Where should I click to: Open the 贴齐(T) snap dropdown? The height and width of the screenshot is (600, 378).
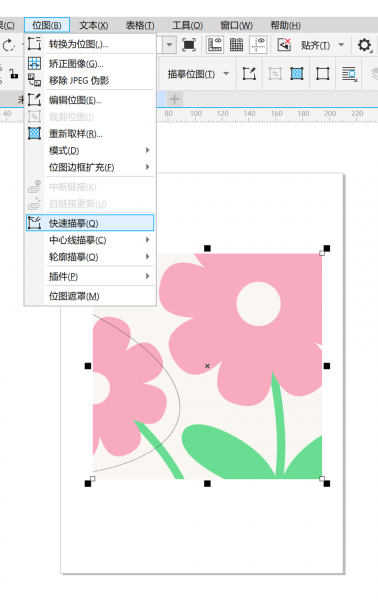point(322,46)
